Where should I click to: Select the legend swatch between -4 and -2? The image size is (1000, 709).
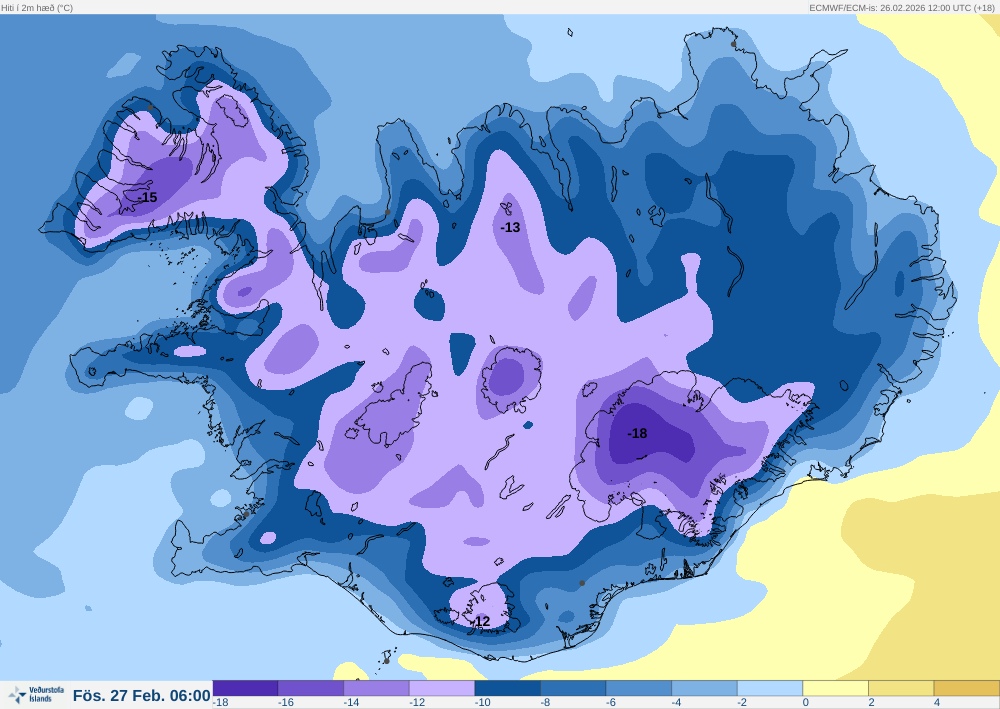pyautogui.click(x=705, y=688)
